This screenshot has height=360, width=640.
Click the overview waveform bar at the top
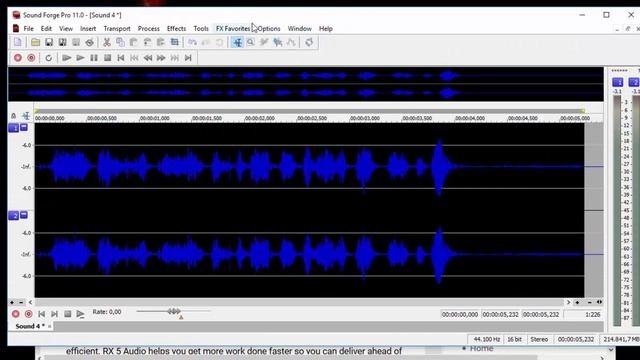306,84
